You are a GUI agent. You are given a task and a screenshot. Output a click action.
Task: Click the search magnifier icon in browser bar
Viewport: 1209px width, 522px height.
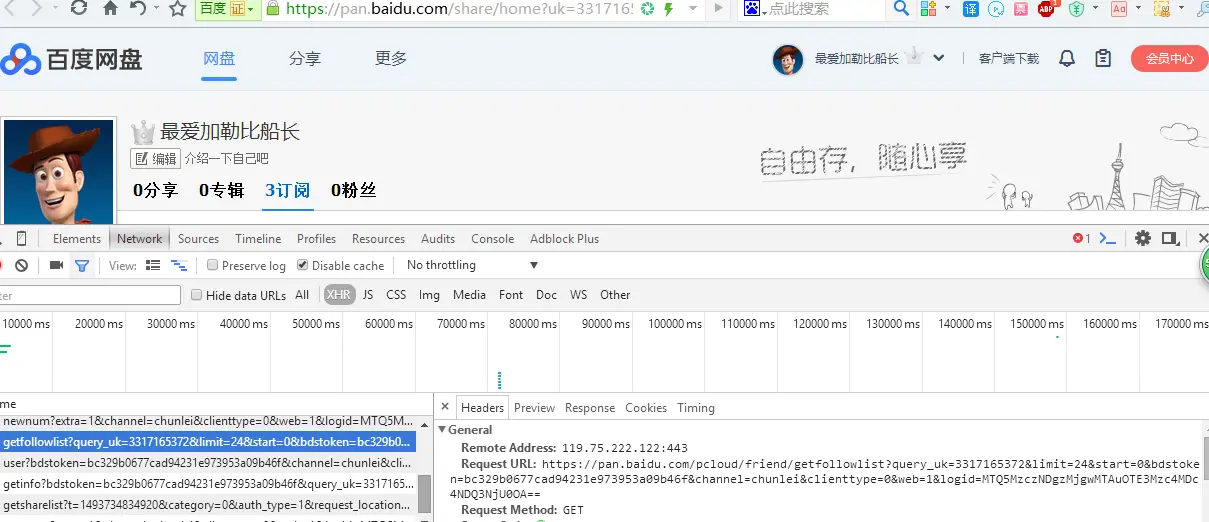pyautogui.click(x=901, y=9)
